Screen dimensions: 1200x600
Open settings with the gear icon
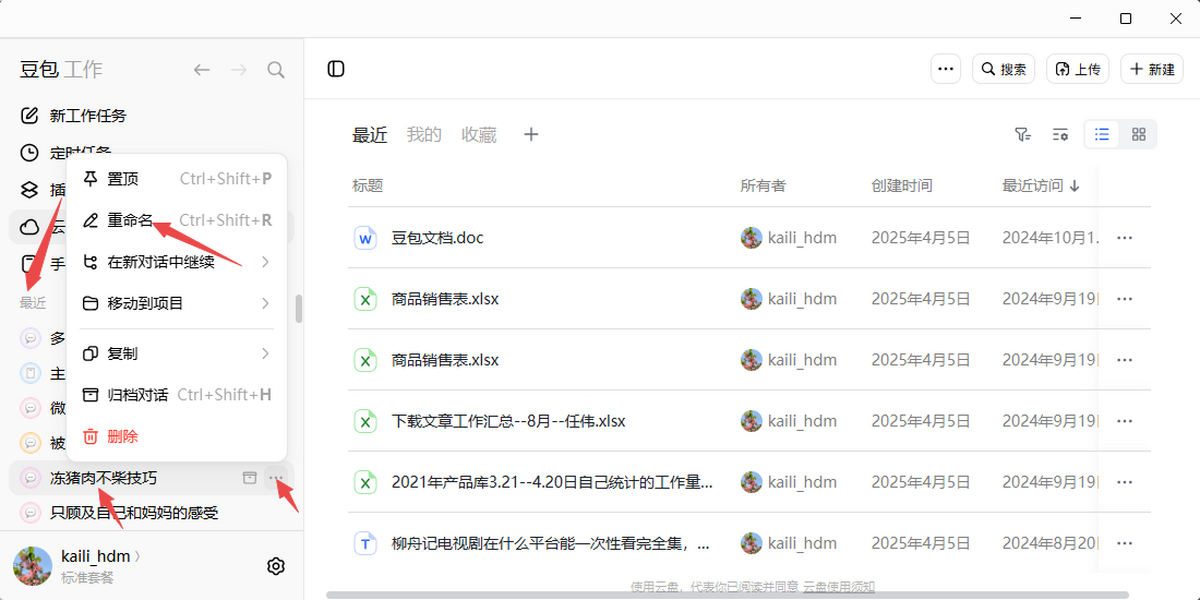click(276, 566)
